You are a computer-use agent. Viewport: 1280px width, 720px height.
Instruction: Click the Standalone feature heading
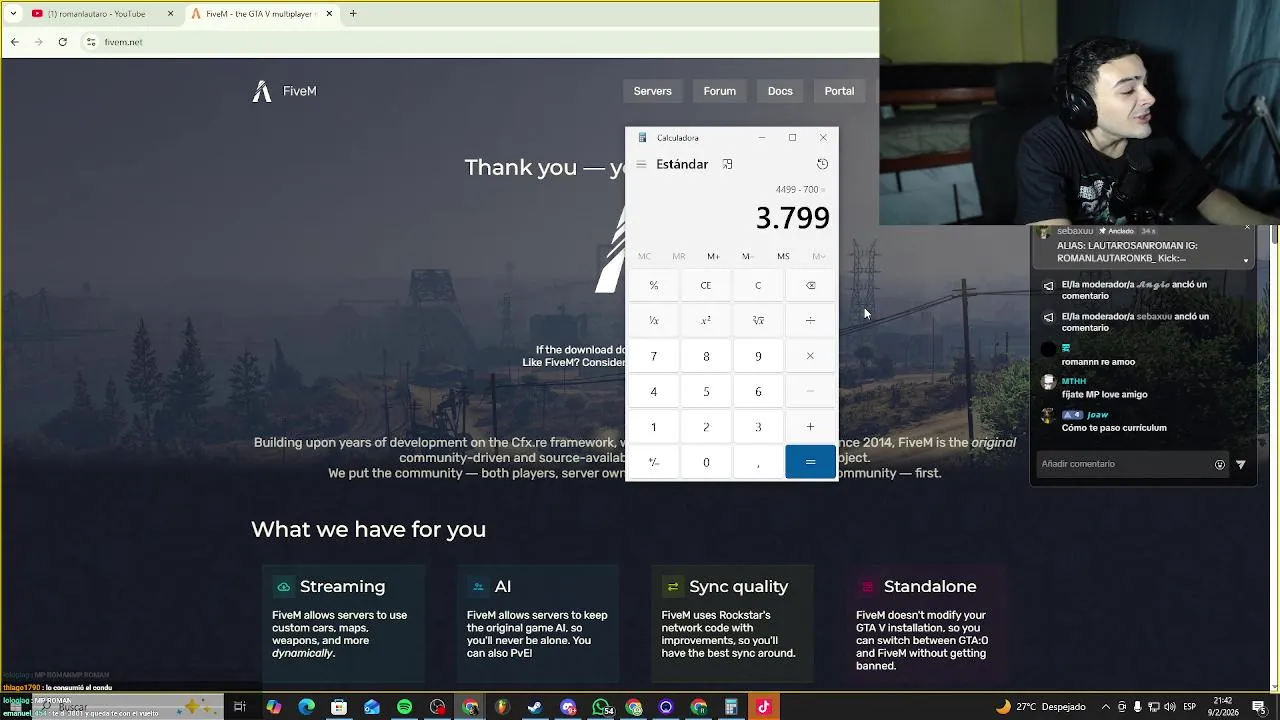pyautogui.click(x=930, y=586)
